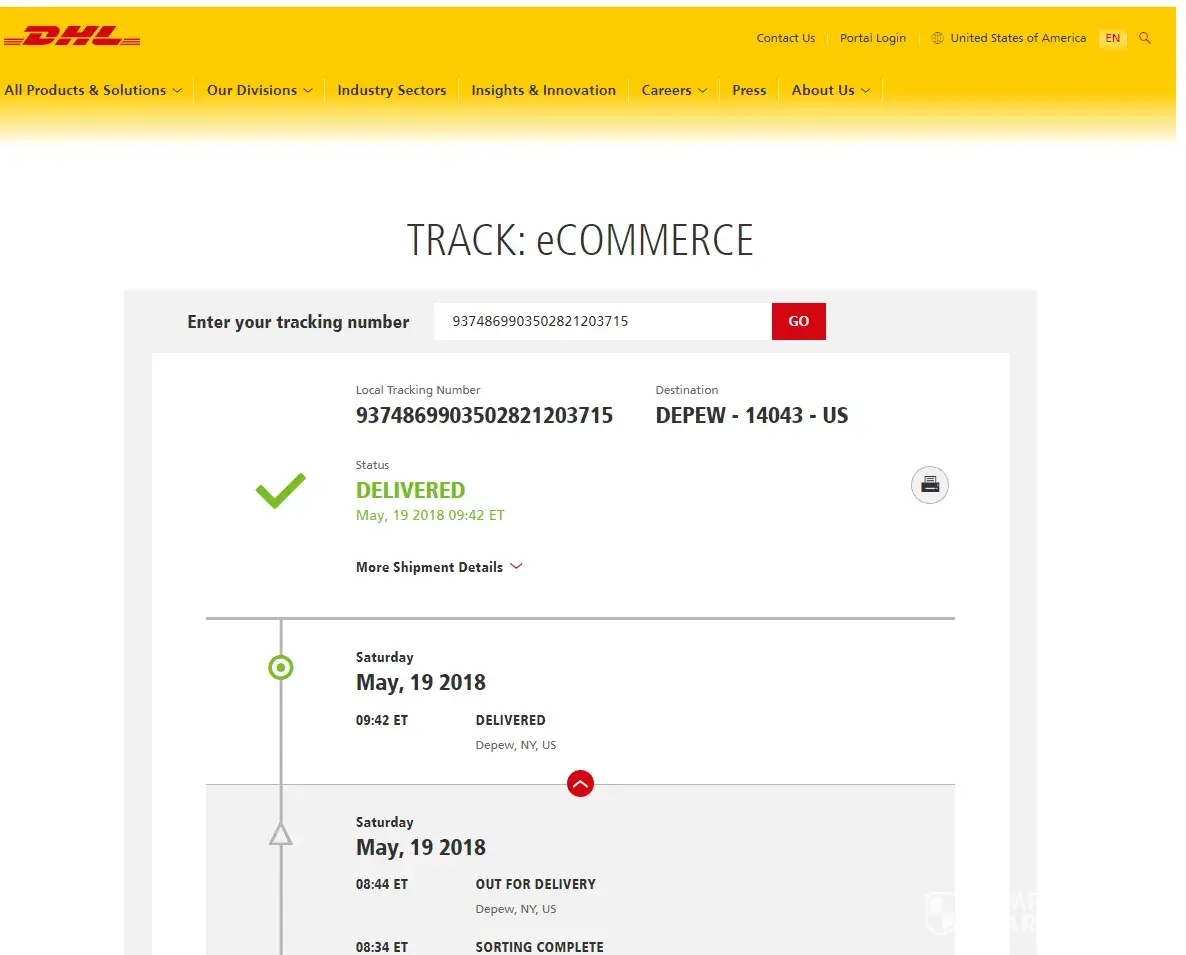Click status date May, 19 2018 09:42 ET

pos(430,515)
